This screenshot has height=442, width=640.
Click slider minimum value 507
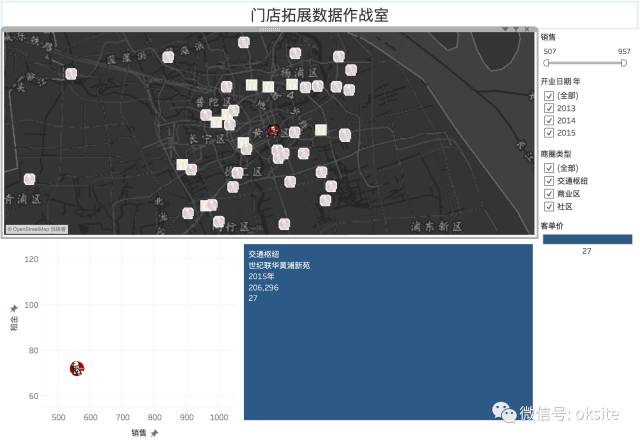[x=550, y=51]
